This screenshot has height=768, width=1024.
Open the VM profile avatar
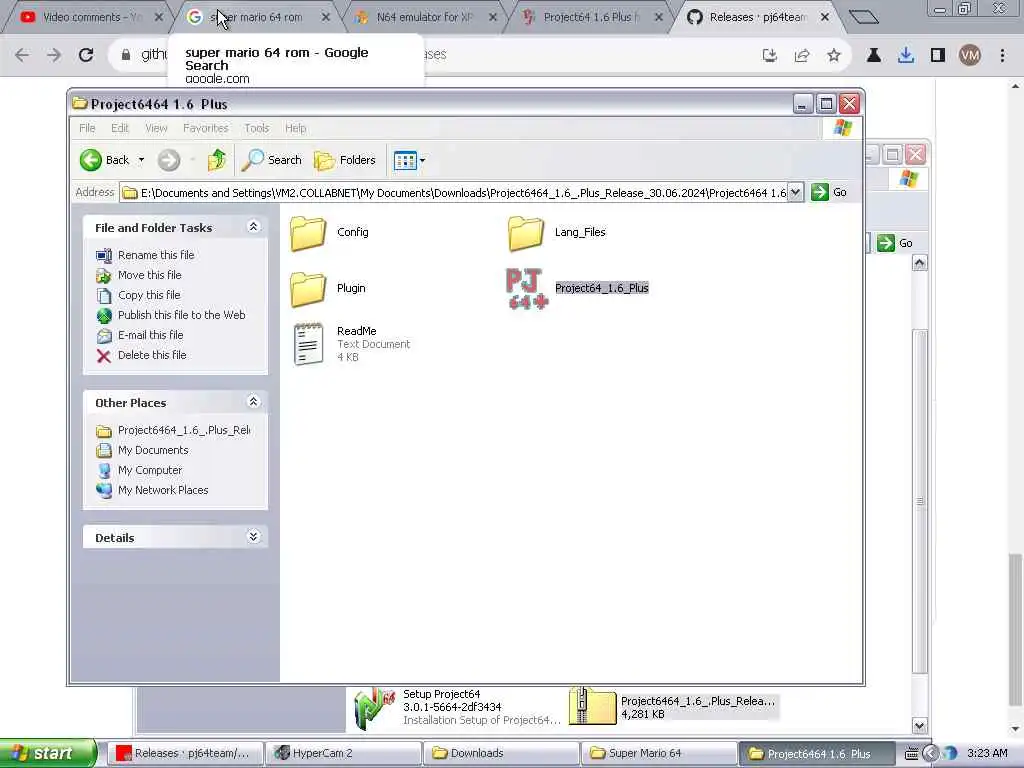pos(970,56)
